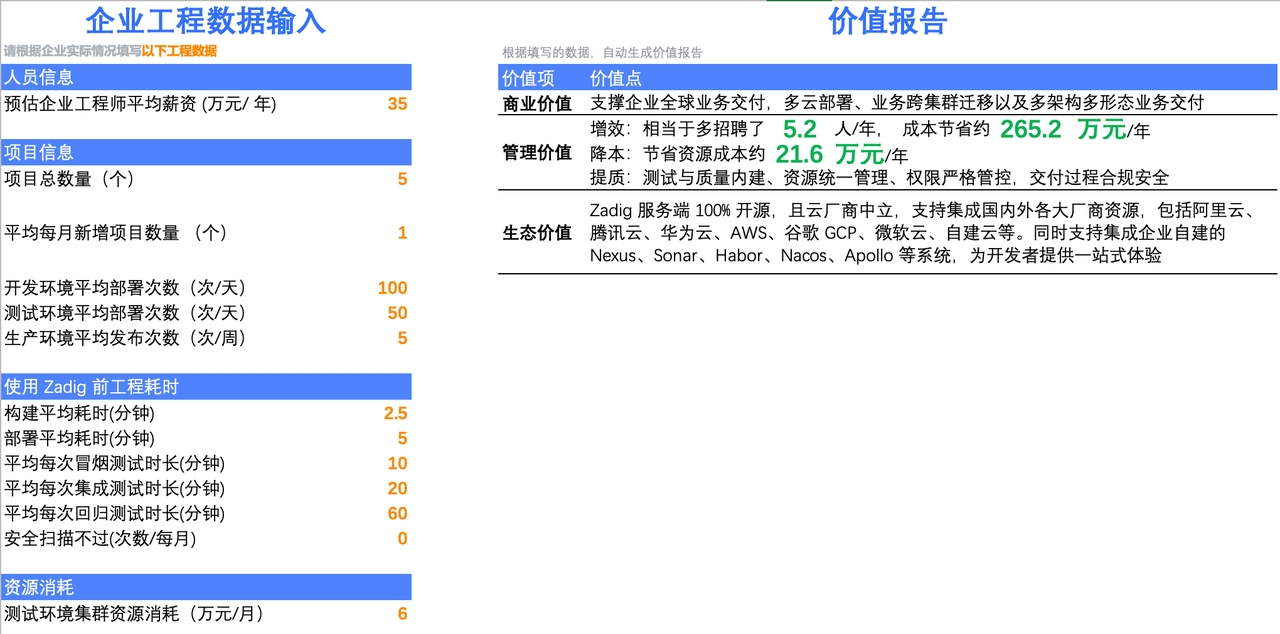Click the 价值项 column header
Screen dimensions: 1280x634
click(528, 78)
